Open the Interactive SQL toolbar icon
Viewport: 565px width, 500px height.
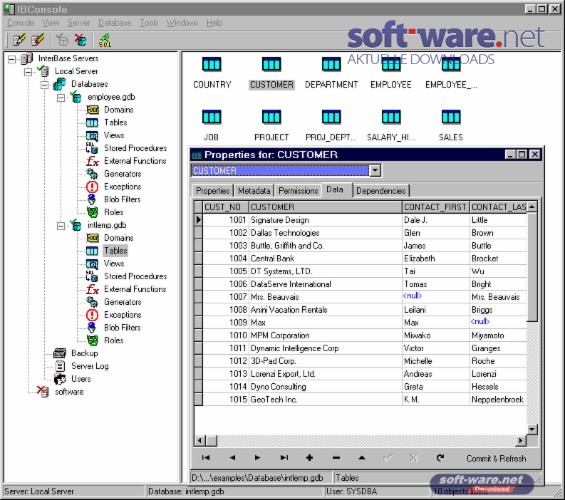105,40
